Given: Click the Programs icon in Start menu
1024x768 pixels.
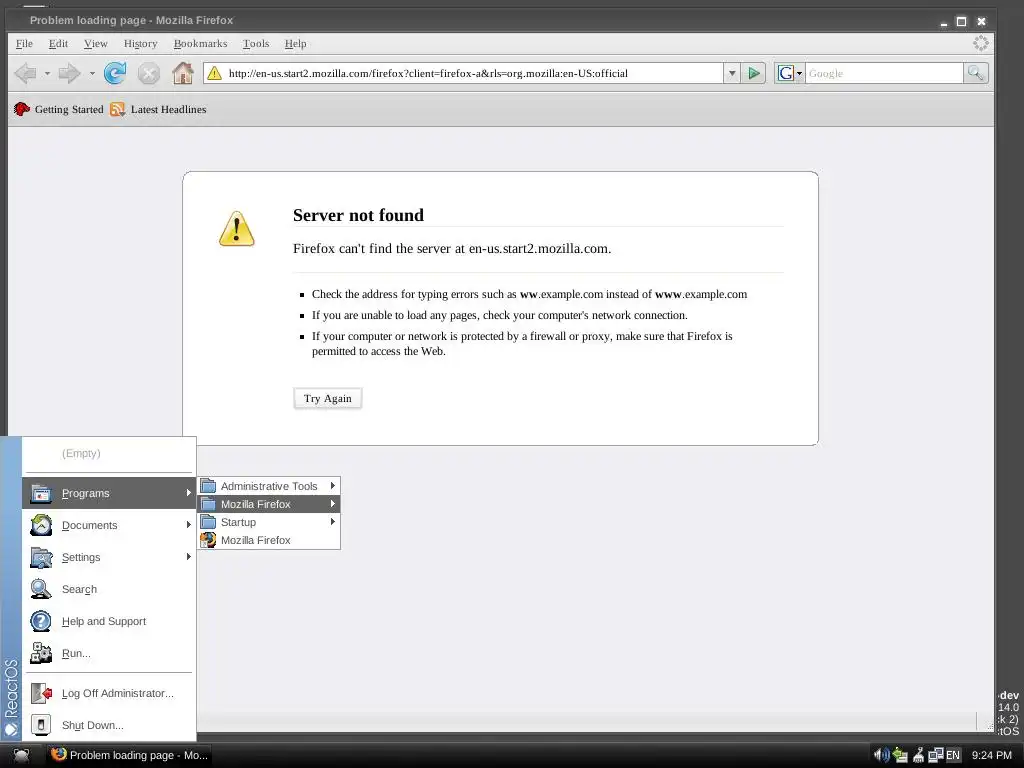Looking at the screenshot, I should pos(40,493).
